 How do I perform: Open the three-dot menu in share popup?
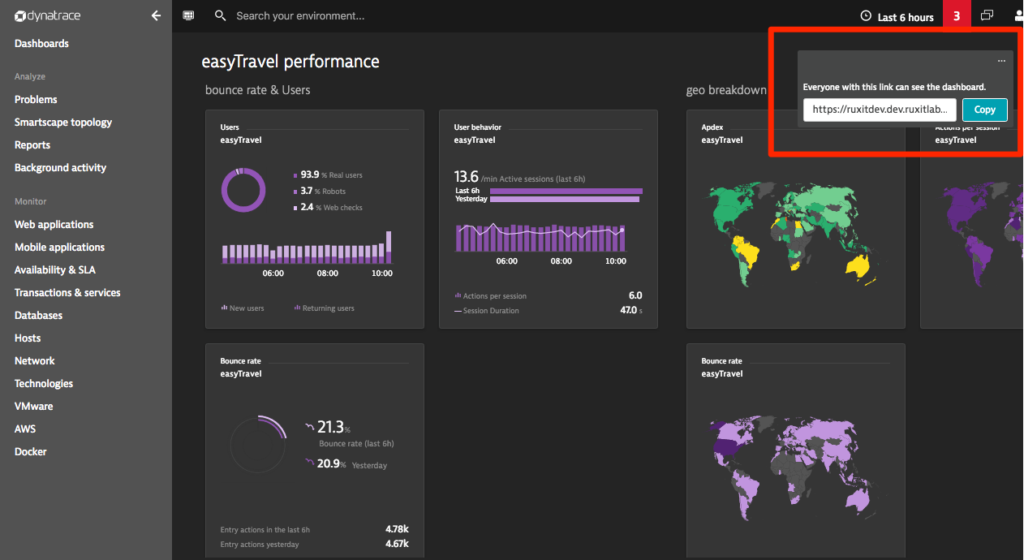coord(1001,61)
